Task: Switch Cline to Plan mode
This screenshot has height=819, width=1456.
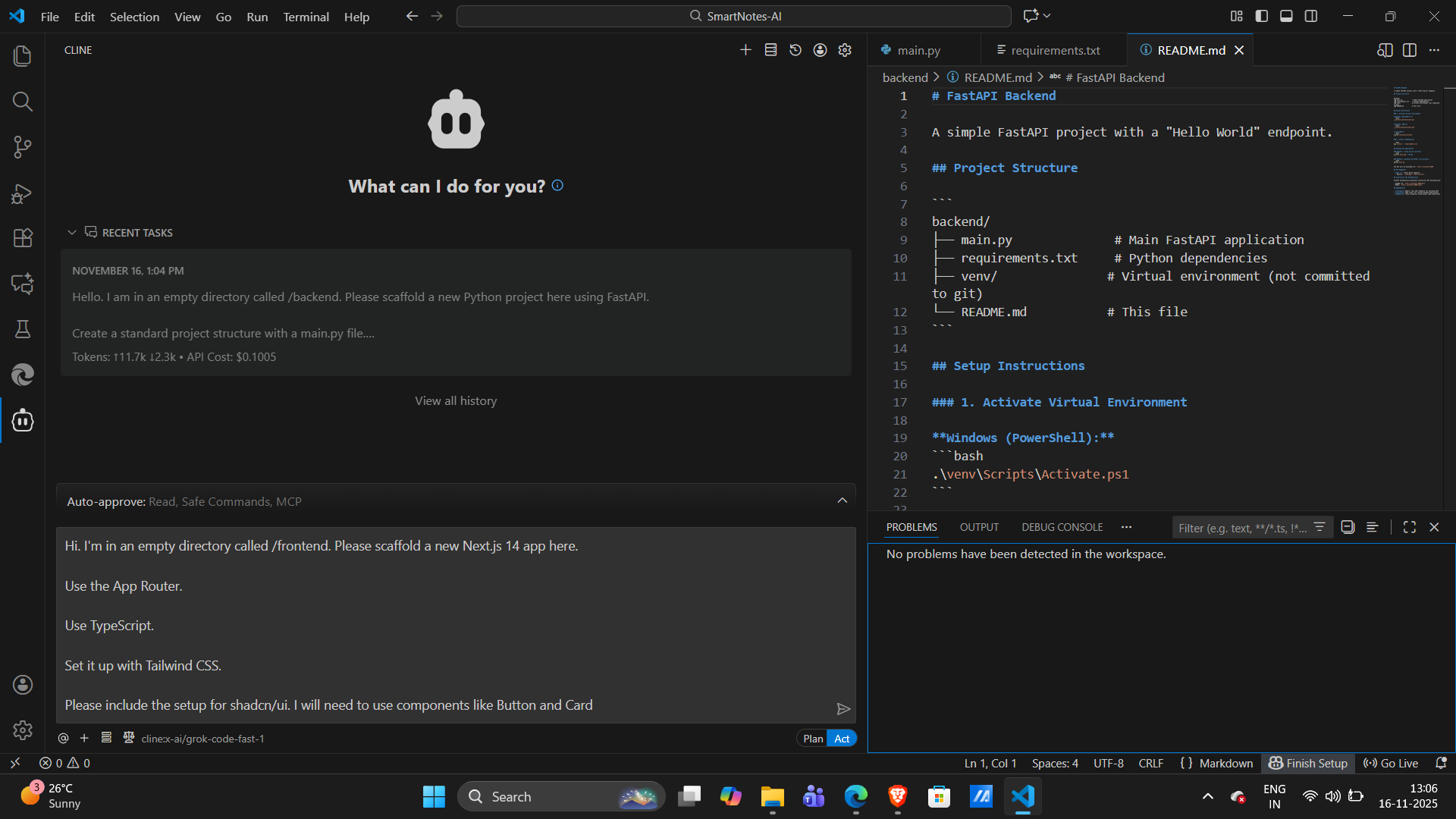Action: pos(812,739)
